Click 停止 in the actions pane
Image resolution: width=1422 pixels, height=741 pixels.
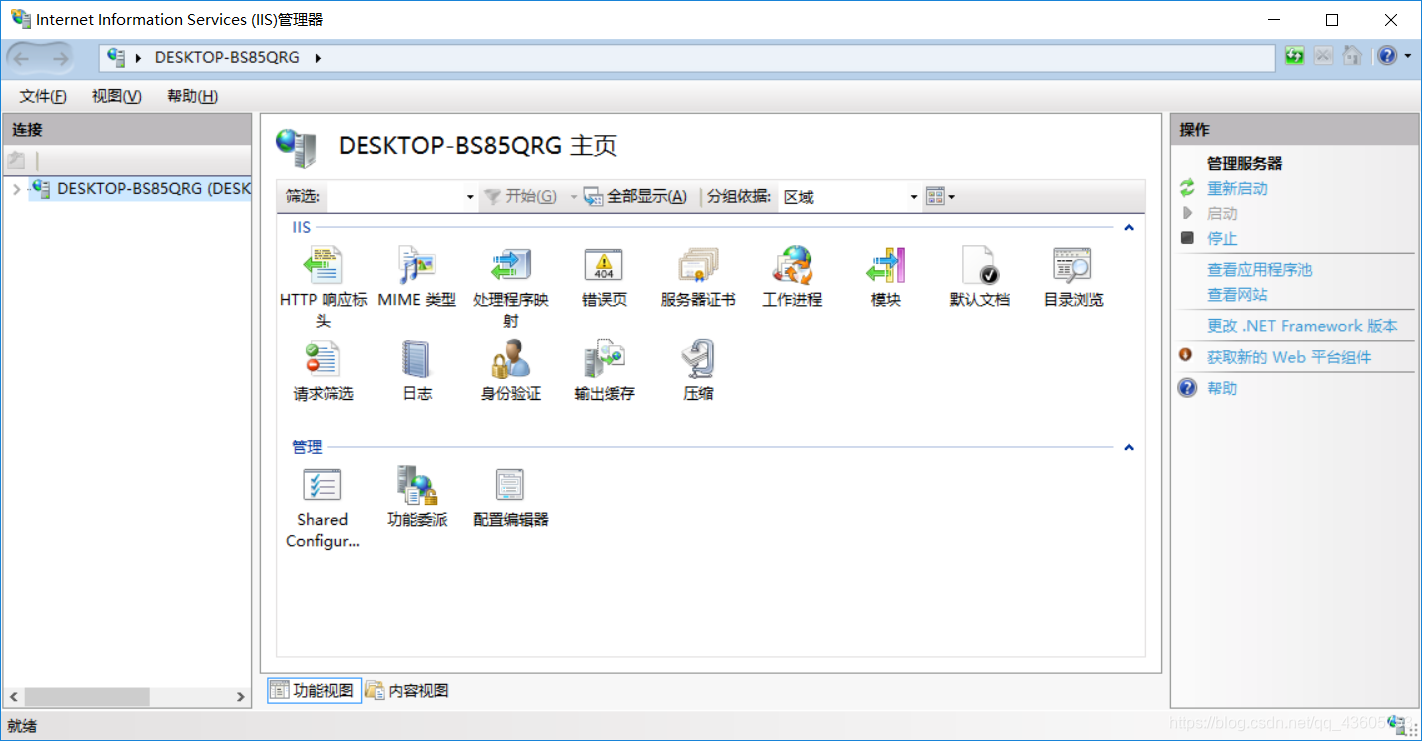point(1222,238)
